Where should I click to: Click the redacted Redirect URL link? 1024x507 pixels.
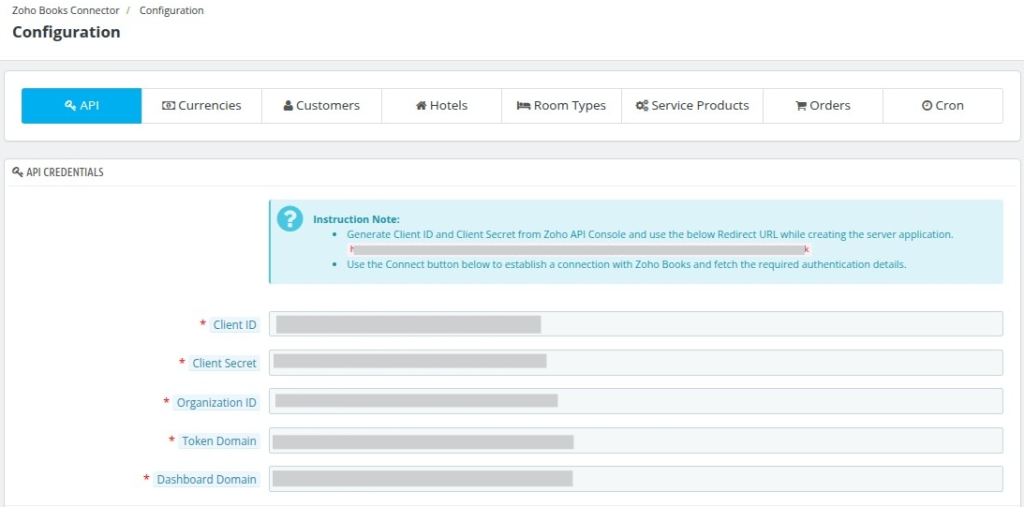(580, 250)
